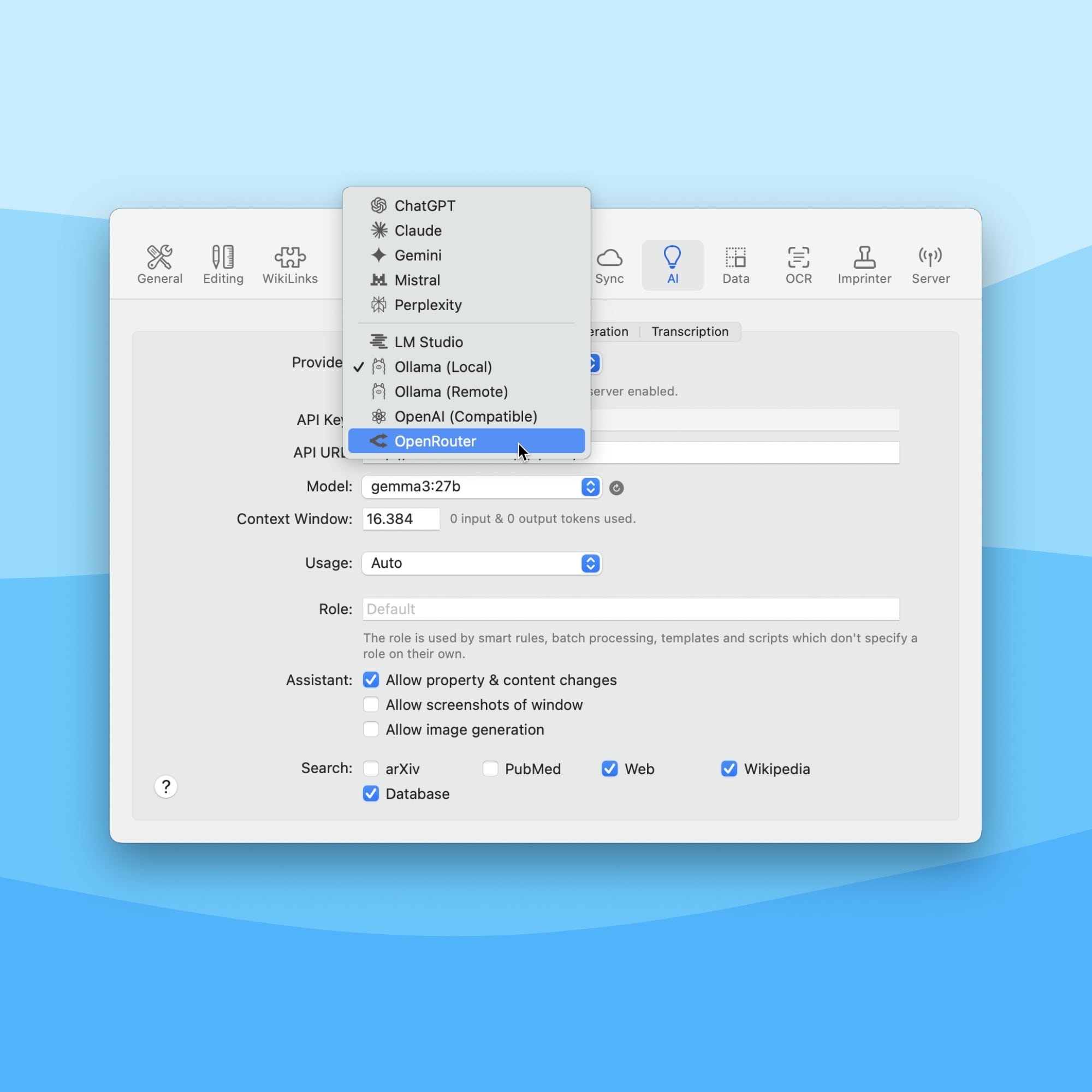Uncheck the Database search option

pyautogui.click(x=371, y=793)
